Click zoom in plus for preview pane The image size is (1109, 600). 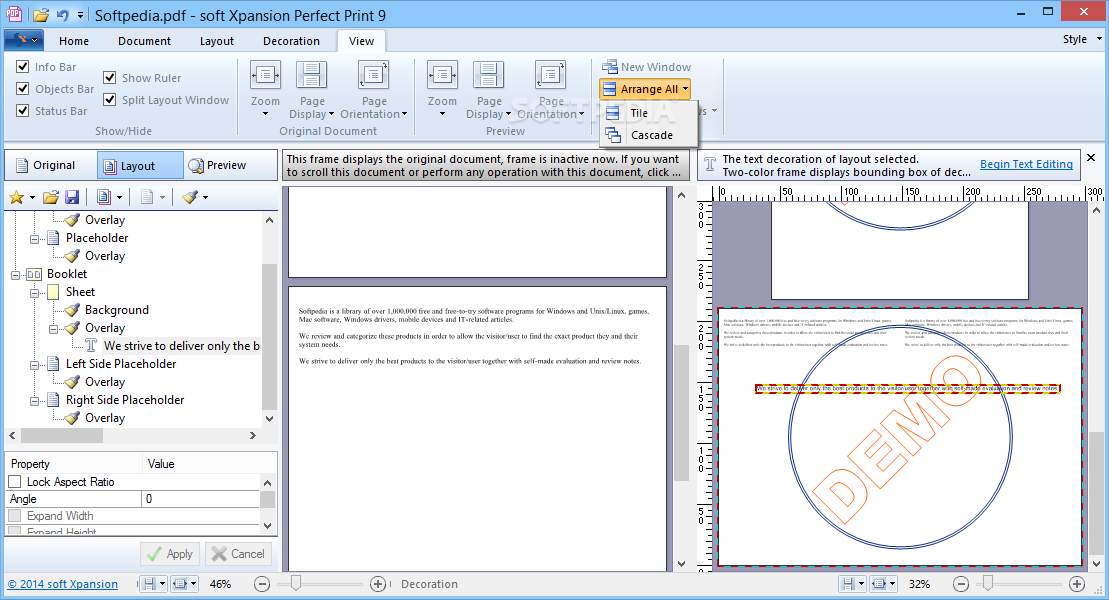pos(1077,584)
